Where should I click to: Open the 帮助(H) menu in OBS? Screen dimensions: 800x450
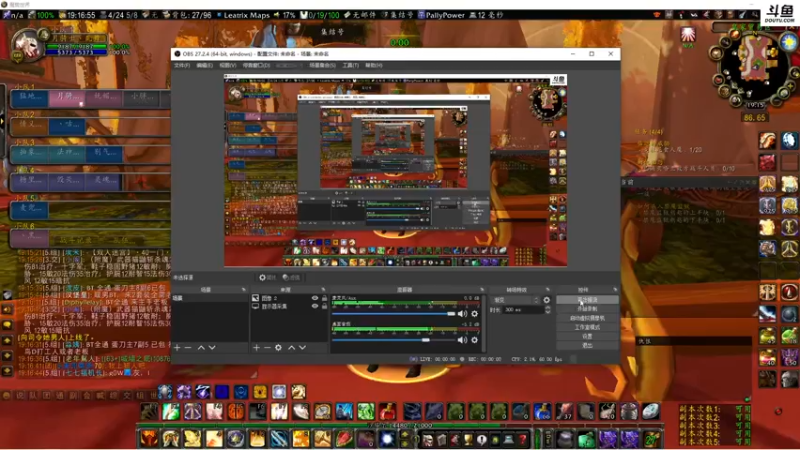[x=373, y=65]
